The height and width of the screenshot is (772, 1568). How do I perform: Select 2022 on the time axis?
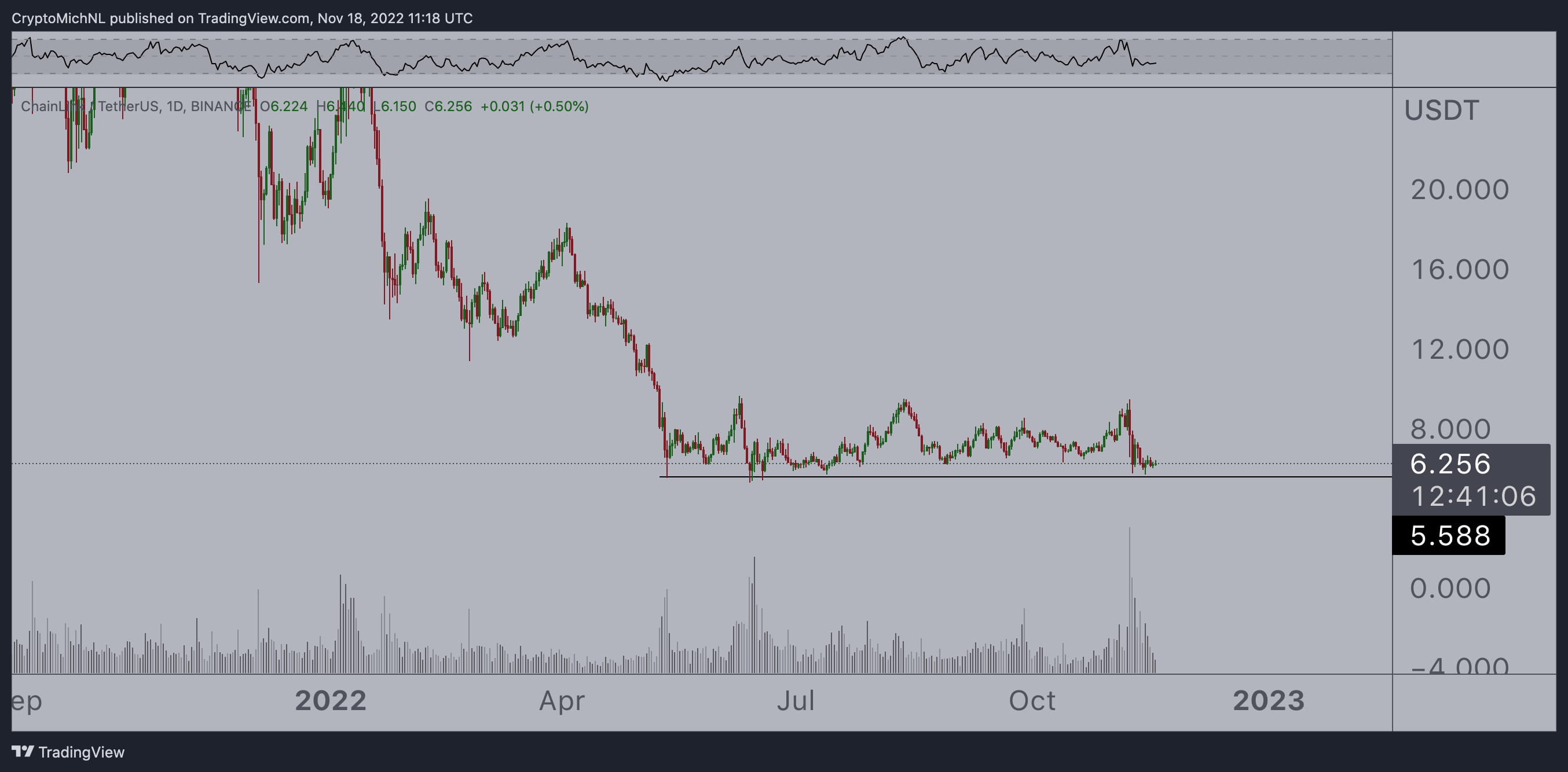(332, 700)
